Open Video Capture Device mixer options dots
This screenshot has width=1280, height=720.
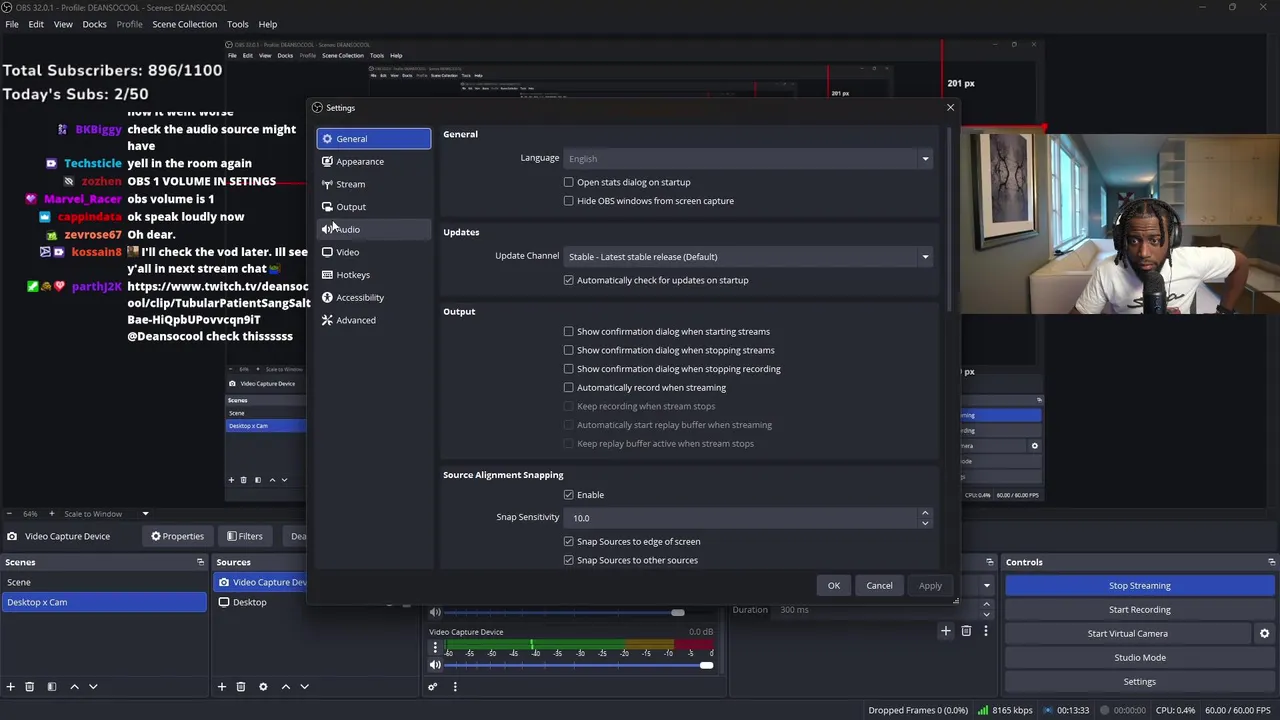click(x=435, y=649)
